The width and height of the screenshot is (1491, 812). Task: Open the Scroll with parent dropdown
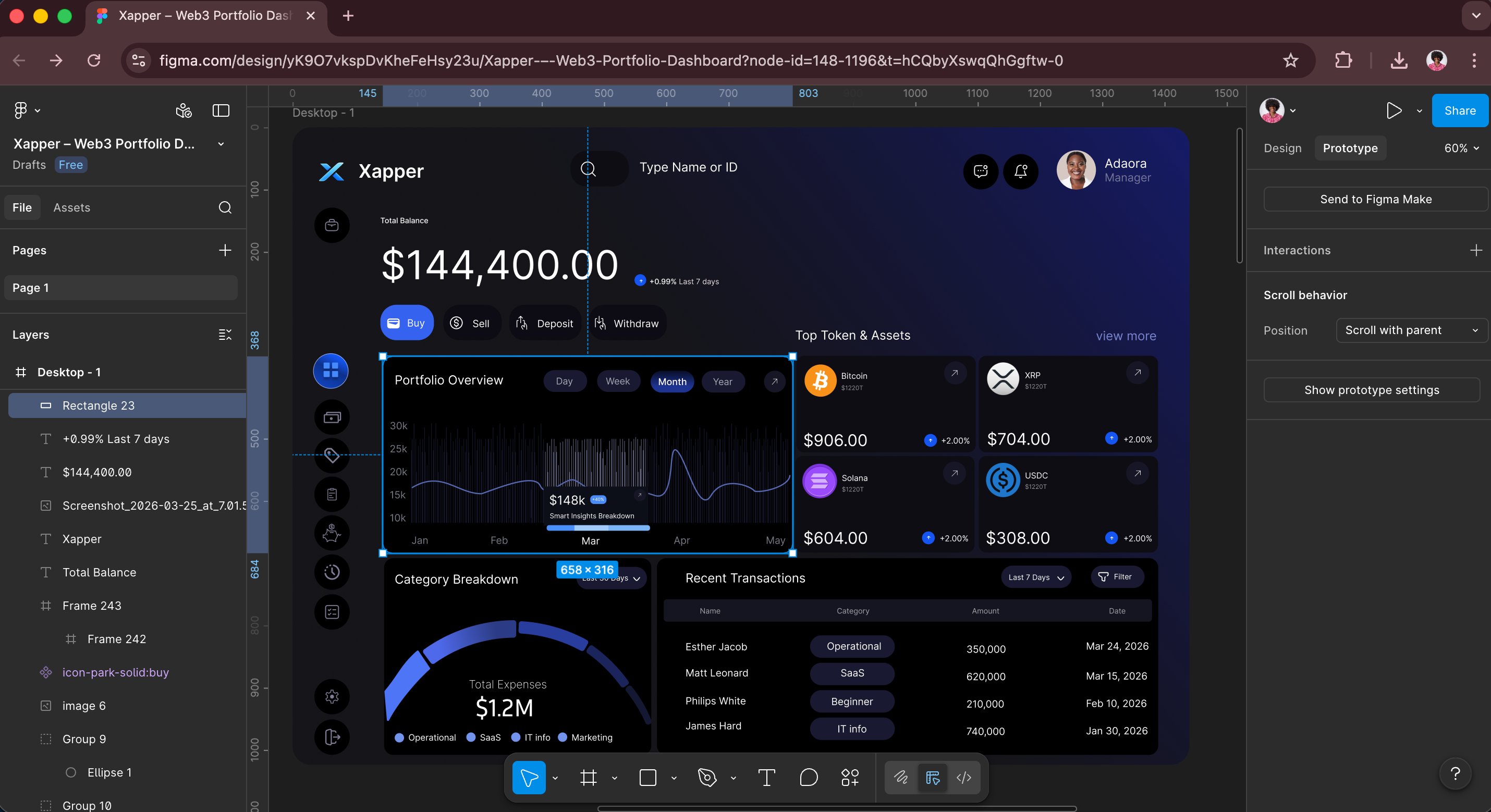click(x=1411, y=330)
